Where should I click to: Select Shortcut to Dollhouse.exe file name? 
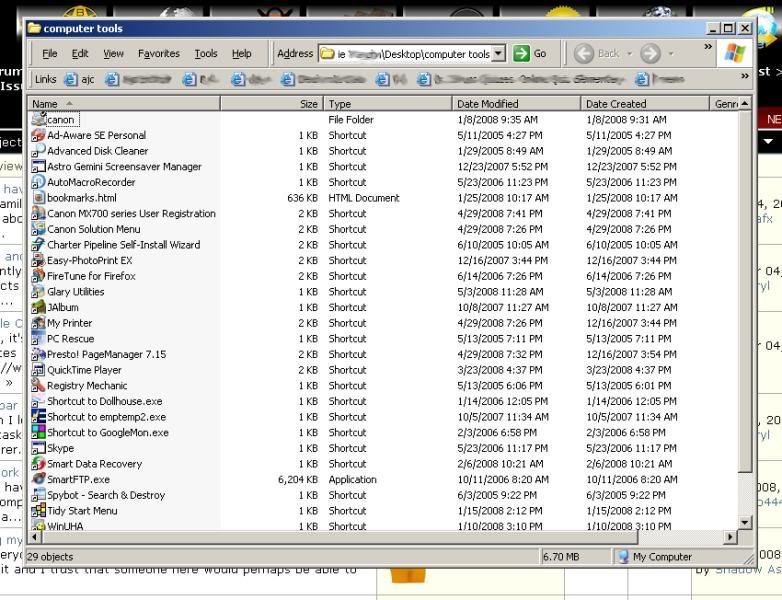(x=105, y=401)
